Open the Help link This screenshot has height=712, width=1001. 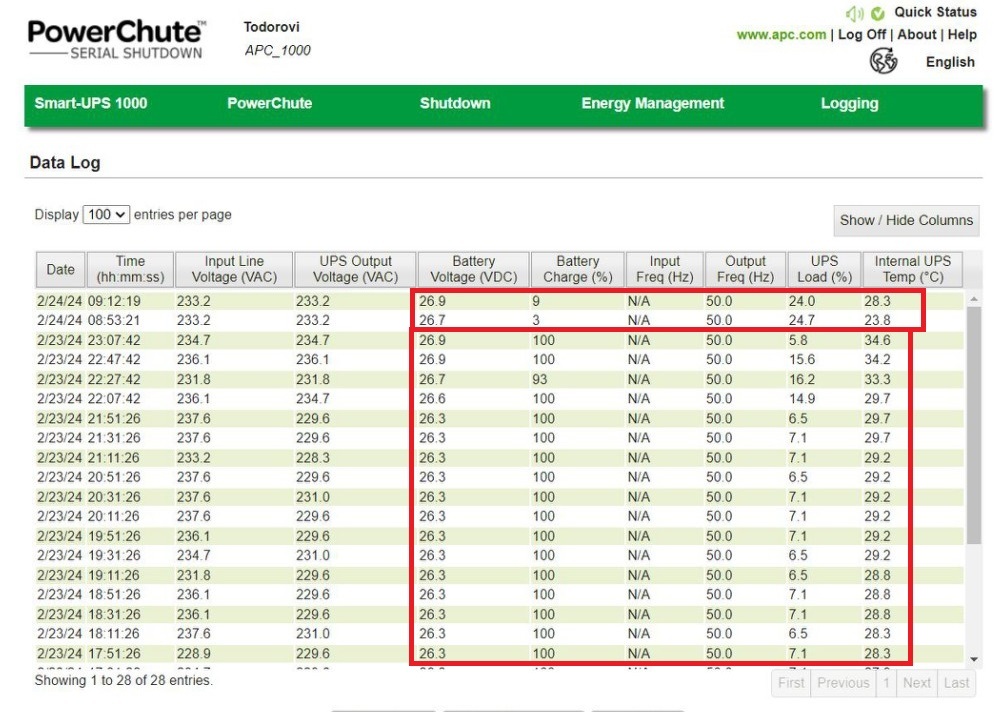coord(962,34)
